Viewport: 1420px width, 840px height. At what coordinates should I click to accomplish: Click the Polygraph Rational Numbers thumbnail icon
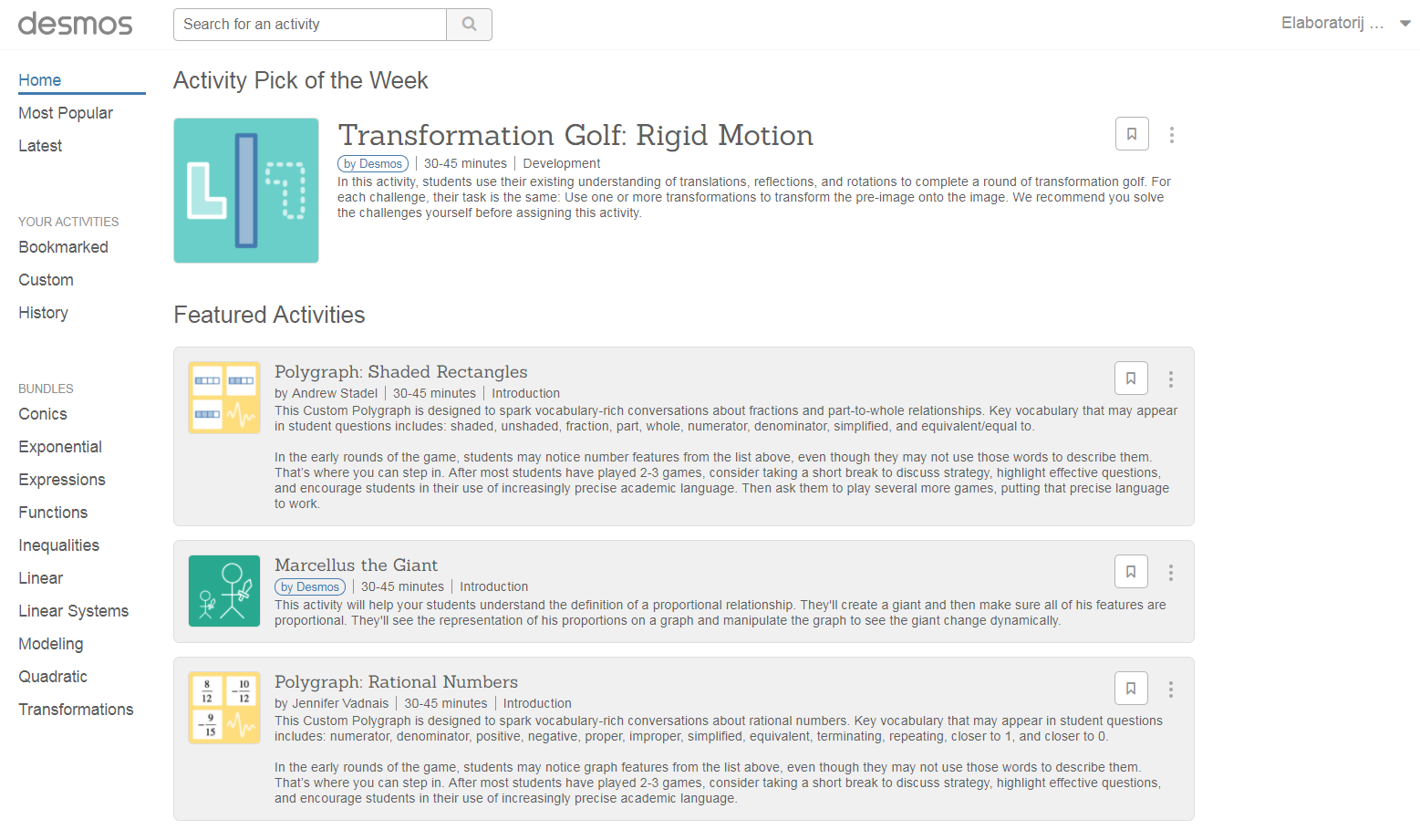(x=224, y=708)
